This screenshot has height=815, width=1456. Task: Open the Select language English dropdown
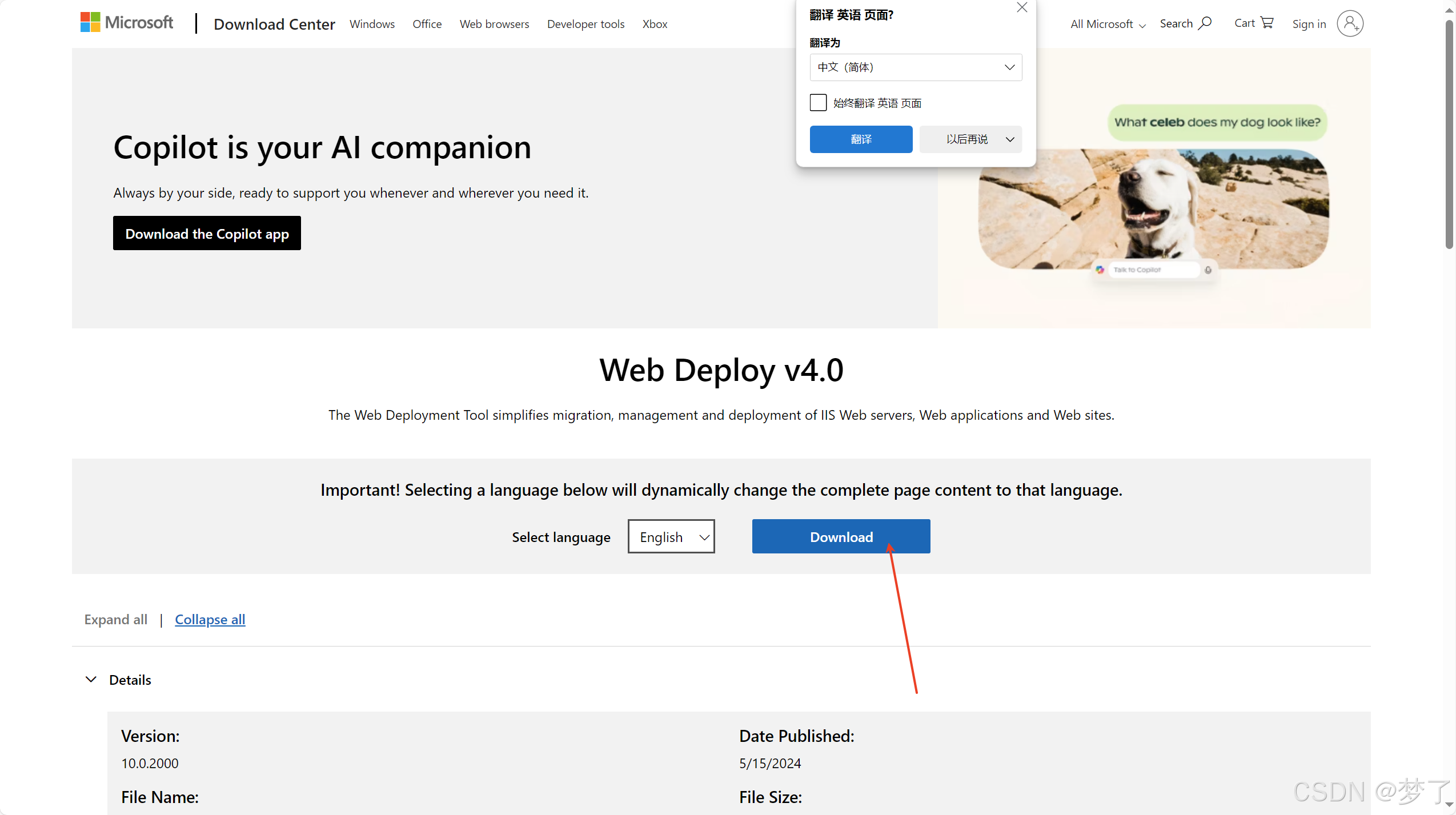(671, 537)
